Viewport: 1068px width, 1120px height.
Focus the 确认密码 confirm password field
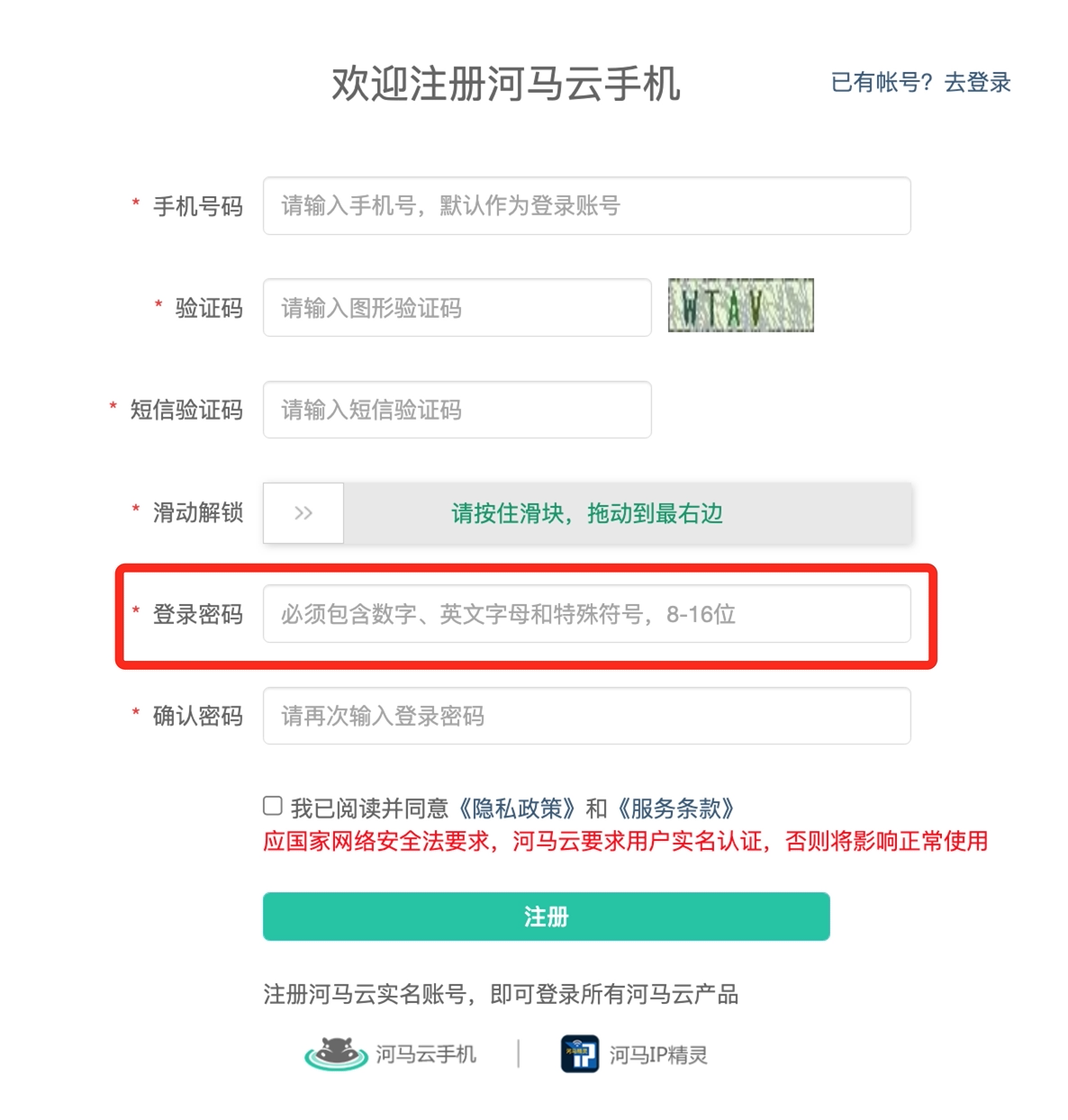[586, 716]
